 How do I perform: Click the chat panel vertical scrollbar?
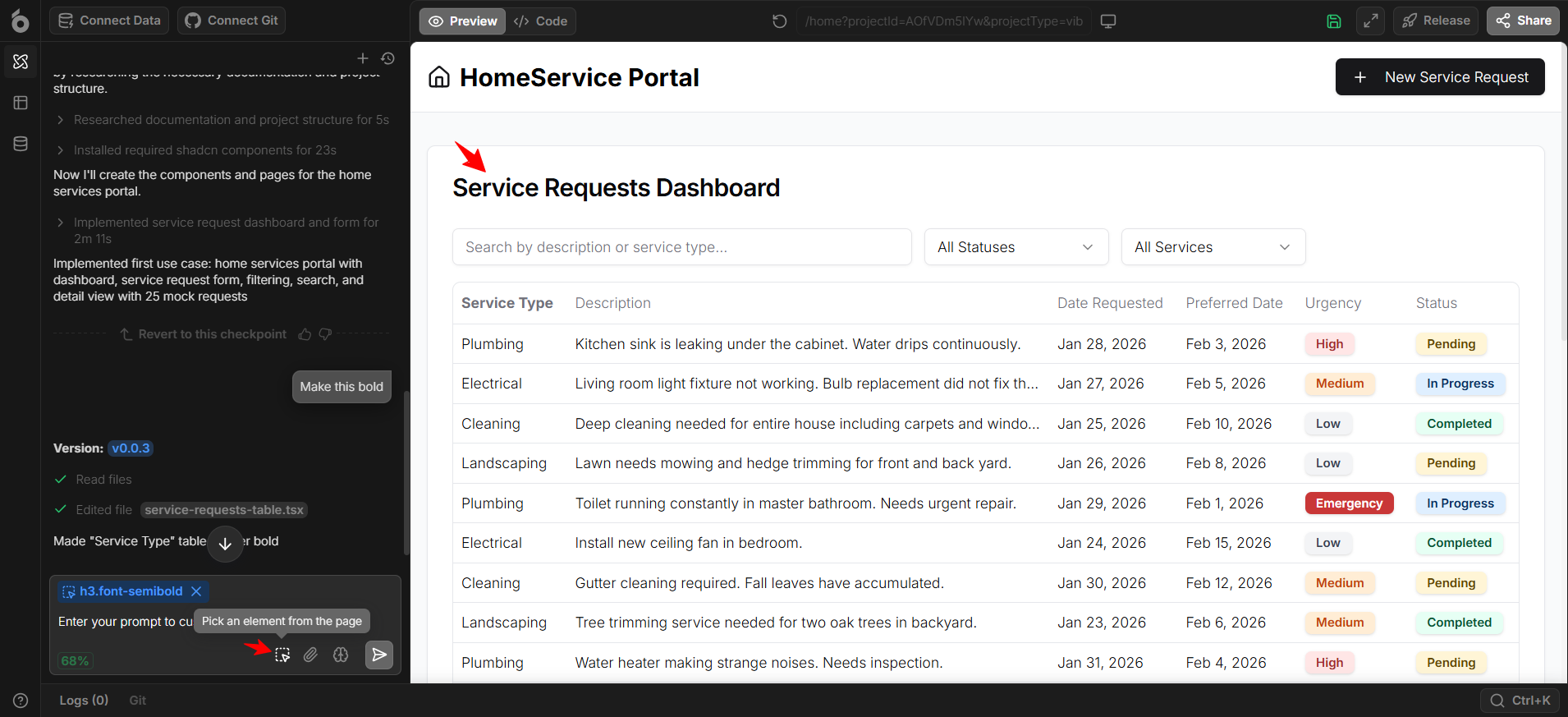coord(406,473)
